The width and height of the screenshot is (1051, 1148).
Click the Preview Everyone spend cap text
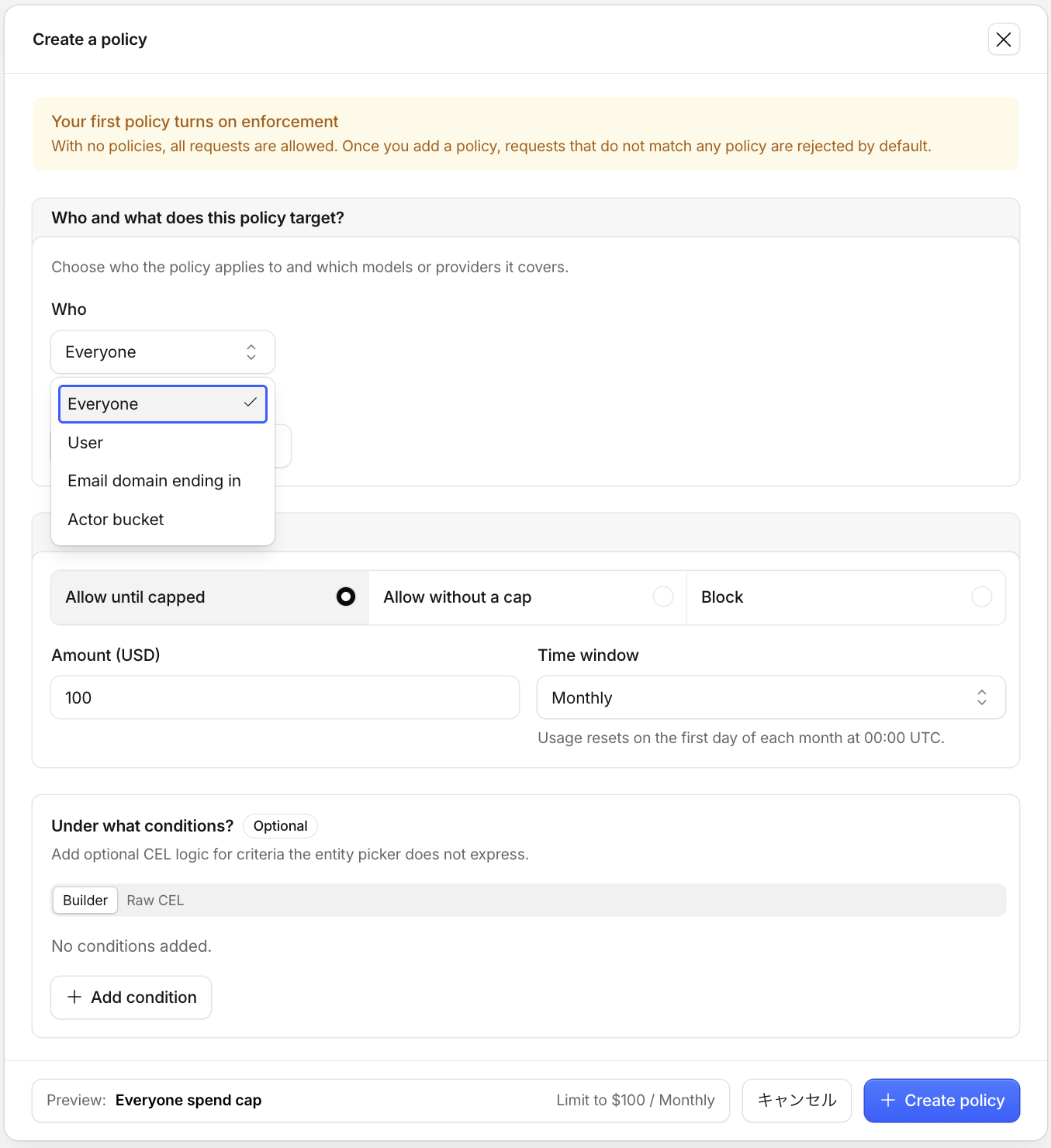point(154,1101)
